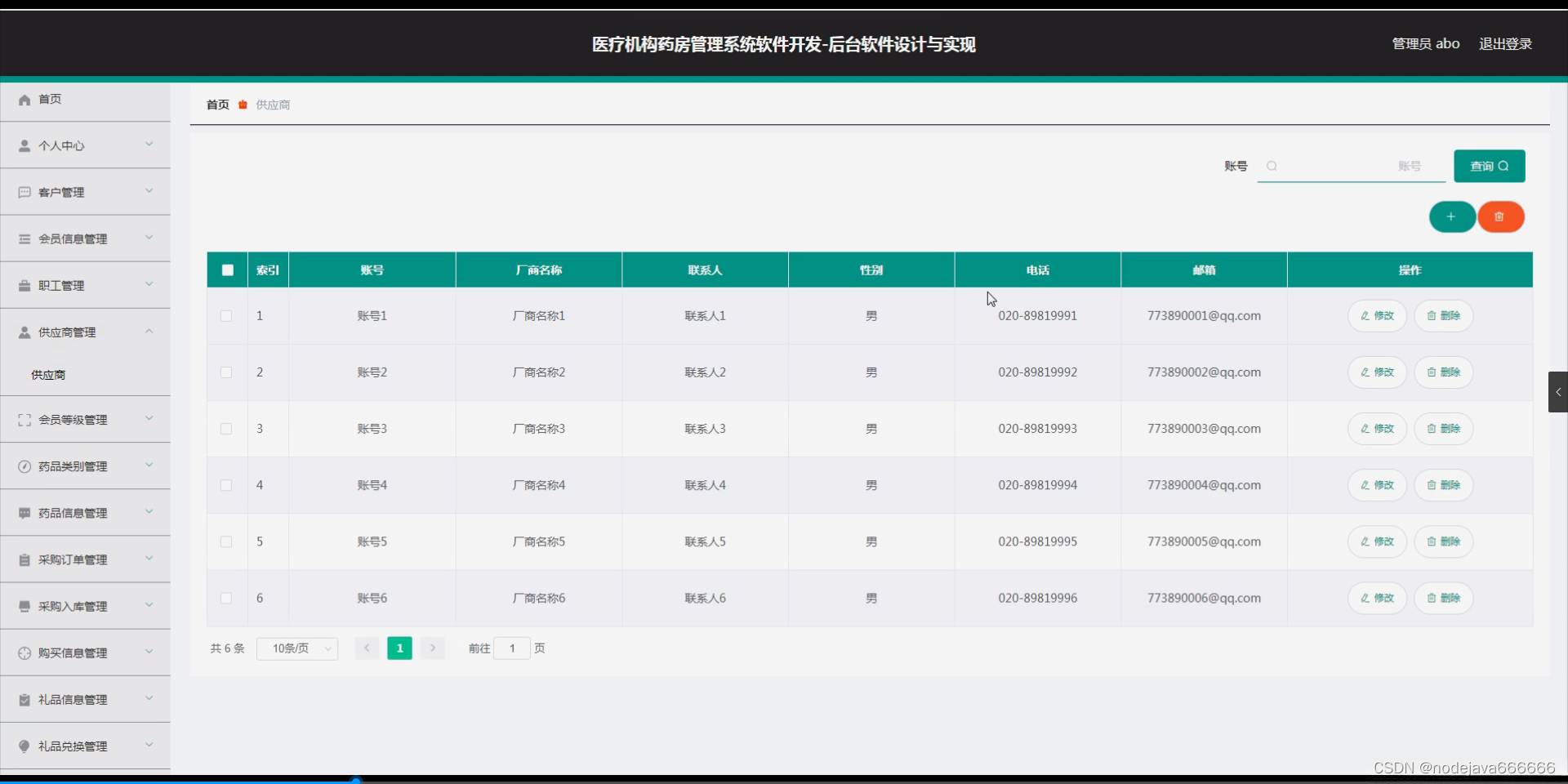Click the inbox icon for 采购入库管理
The image size is (1568, 784).
pos(24,607)
